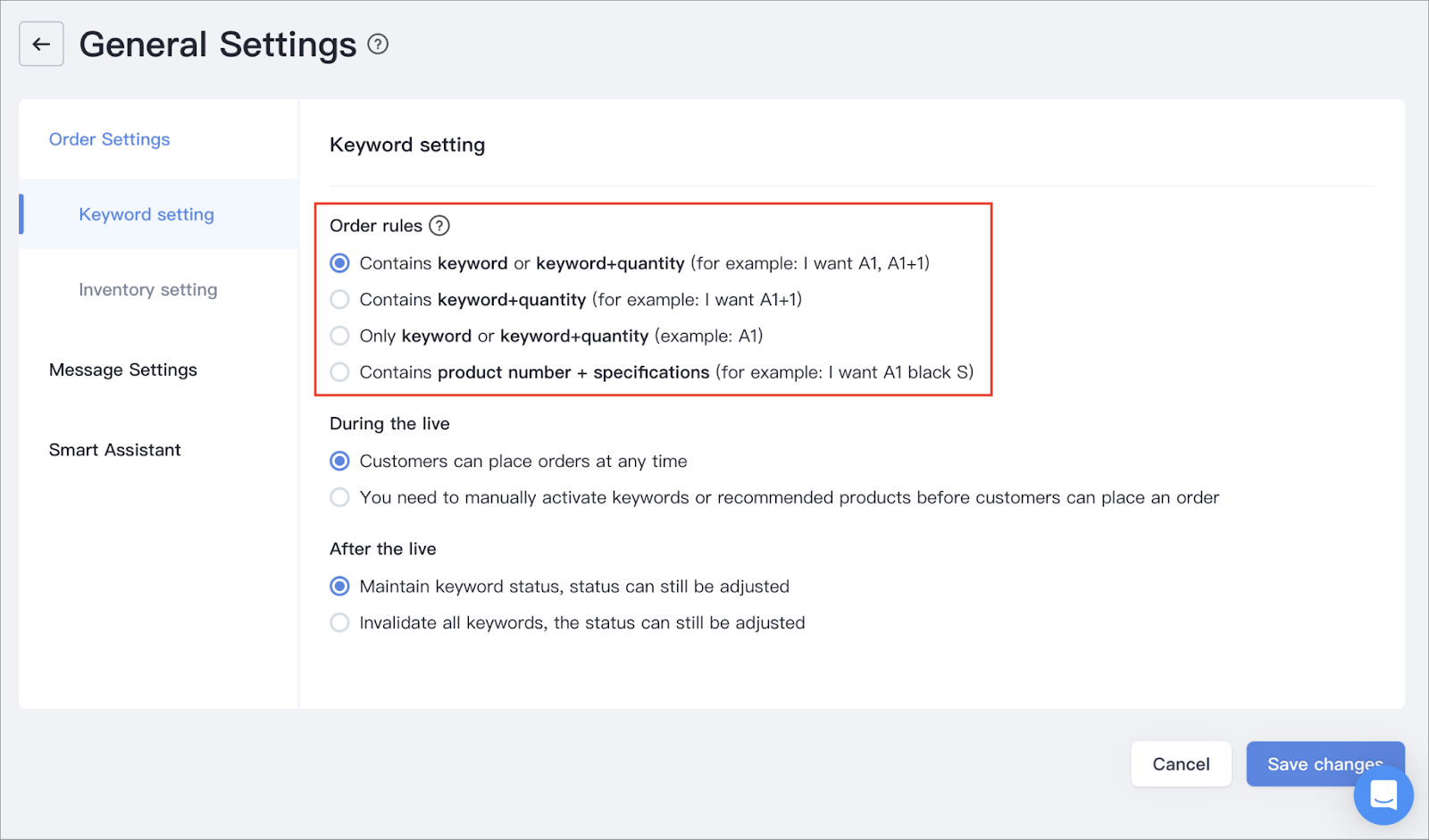Open the Order Settings section
Viewport: 1429px width, 840px height.
(109, 138)
